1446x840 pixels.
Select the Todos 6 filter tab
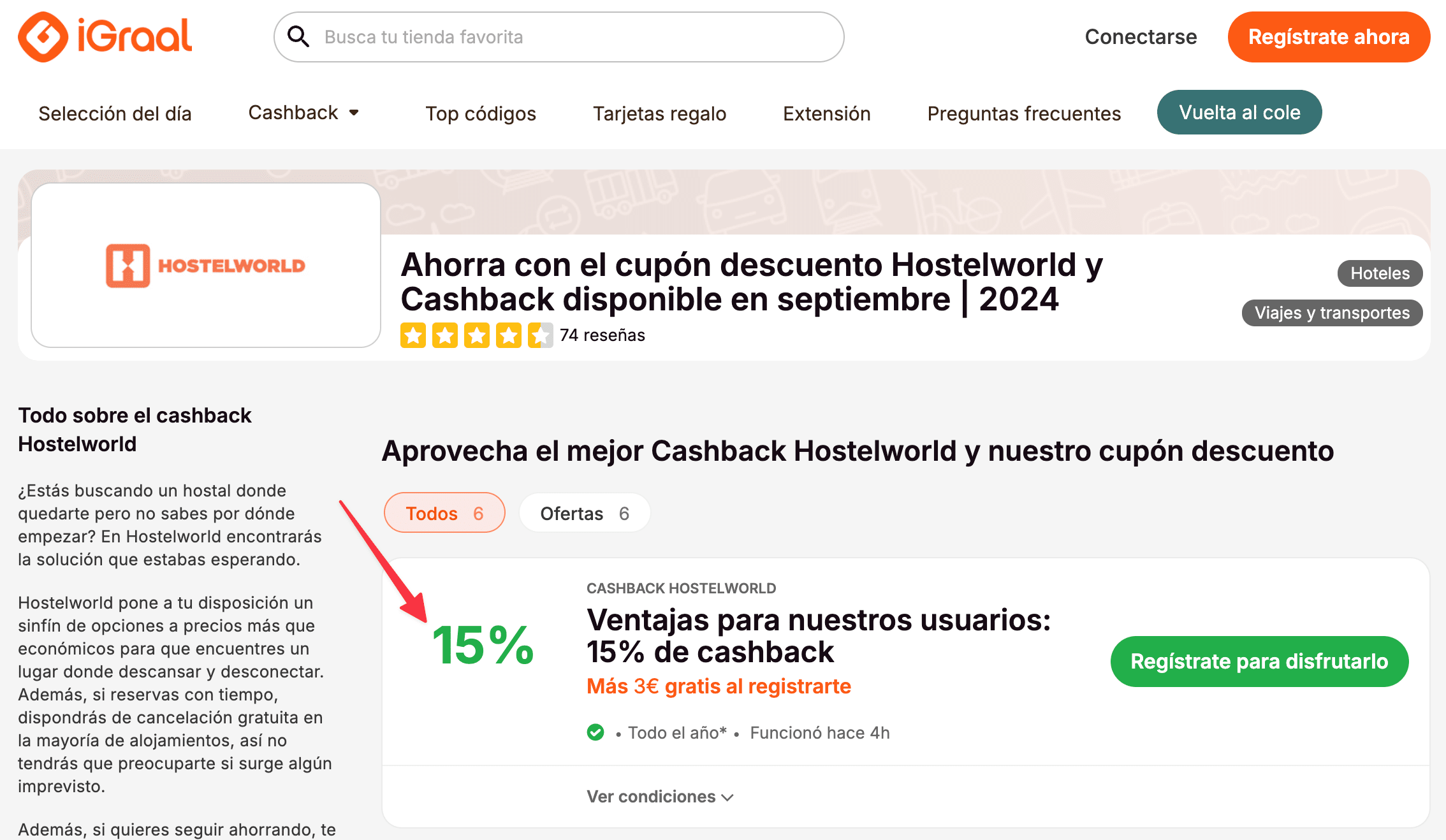pos(444,513)
